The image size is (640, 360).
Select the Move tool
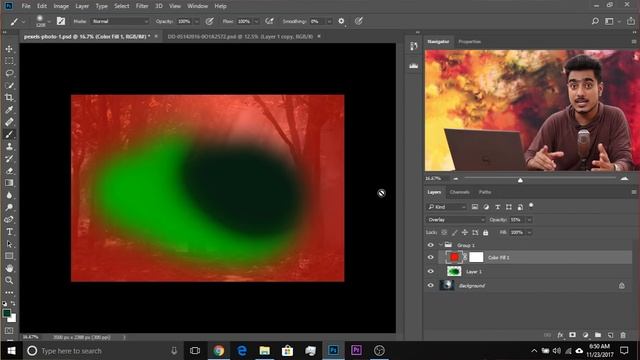[x=9, y=49]
